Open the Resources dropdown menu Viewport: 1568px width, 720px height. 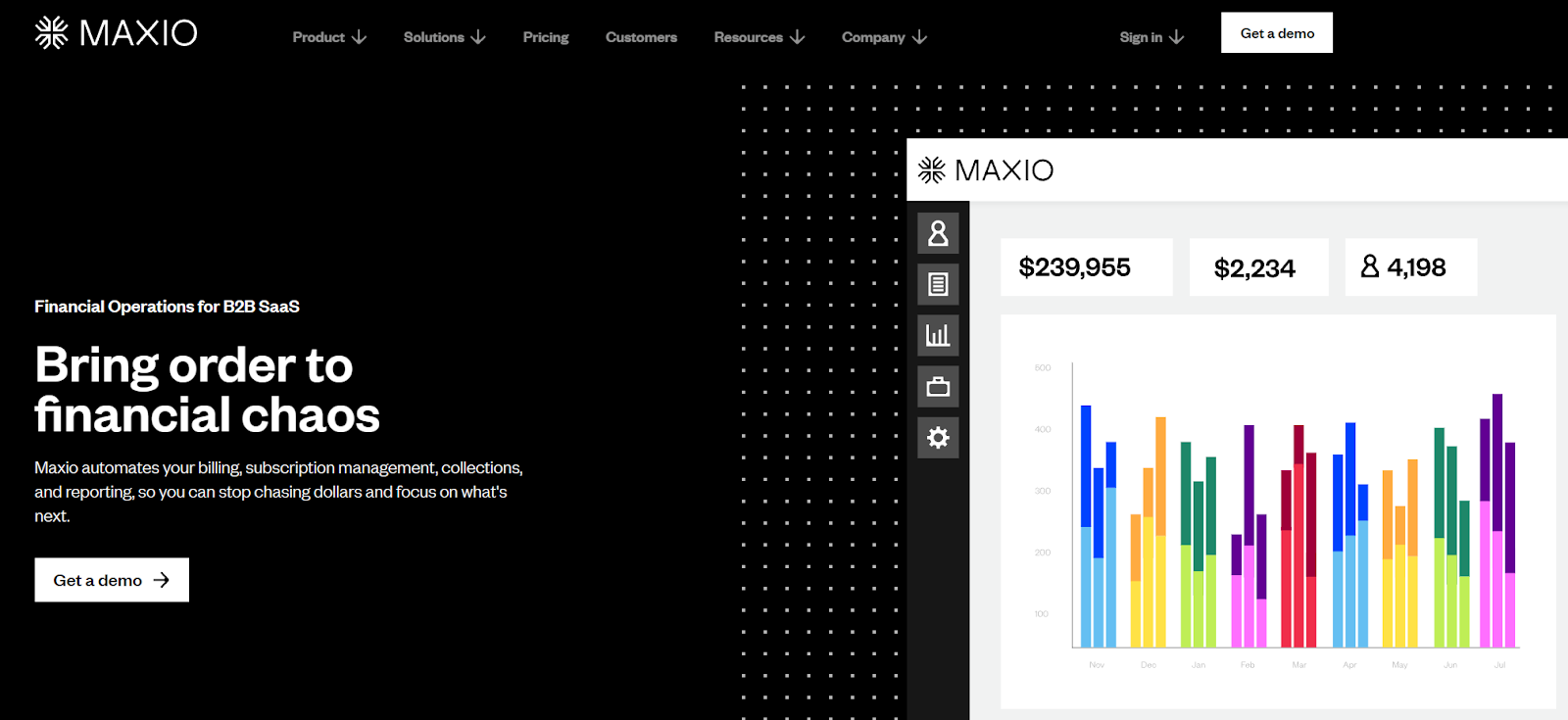(759, 37)
